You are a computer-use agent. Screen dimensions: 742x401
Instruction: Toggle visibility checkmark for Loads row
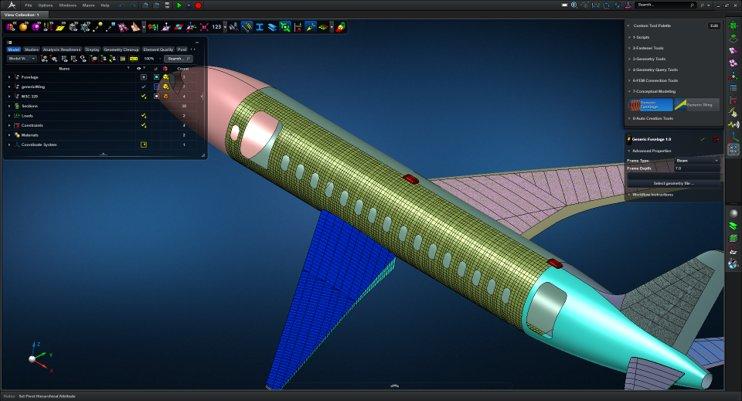point(144,115)
